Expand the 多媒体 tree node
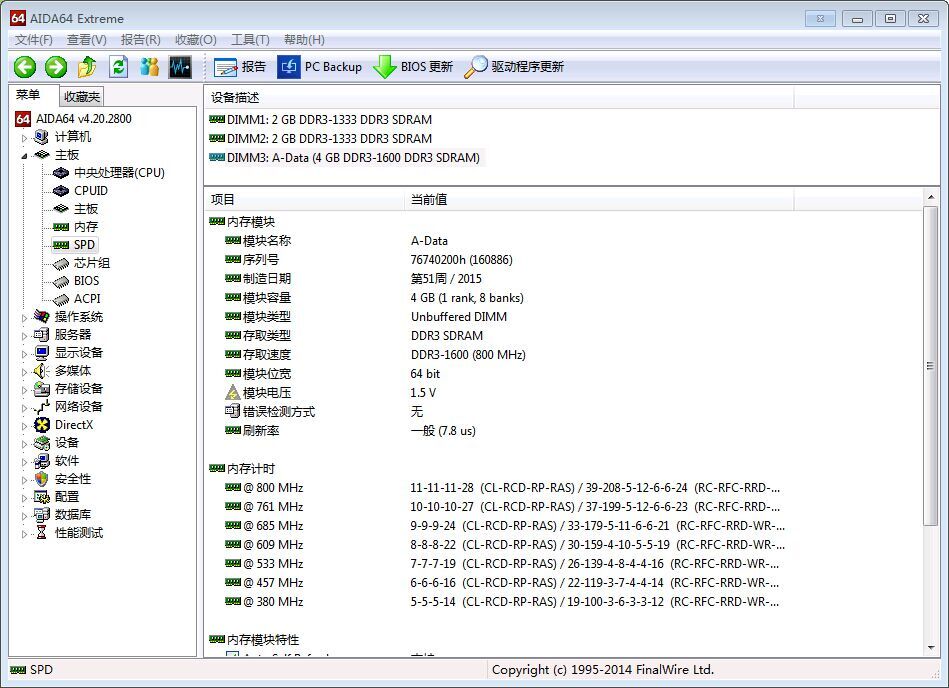This screenshot has height=688, width=949. pos(24,372)
